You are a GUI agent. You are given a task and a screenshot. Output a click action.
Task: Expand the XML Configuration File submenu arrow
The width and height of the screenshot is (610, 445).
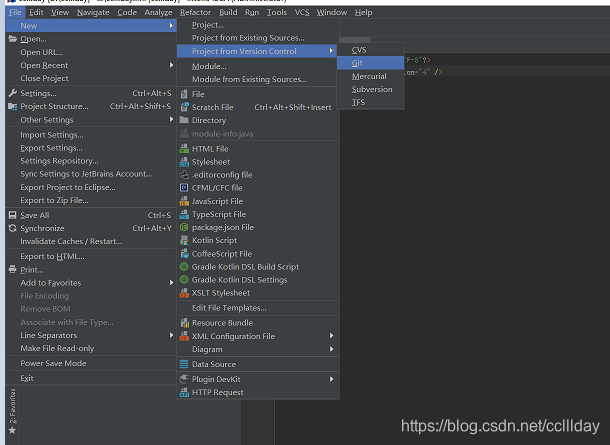point(331,336)
